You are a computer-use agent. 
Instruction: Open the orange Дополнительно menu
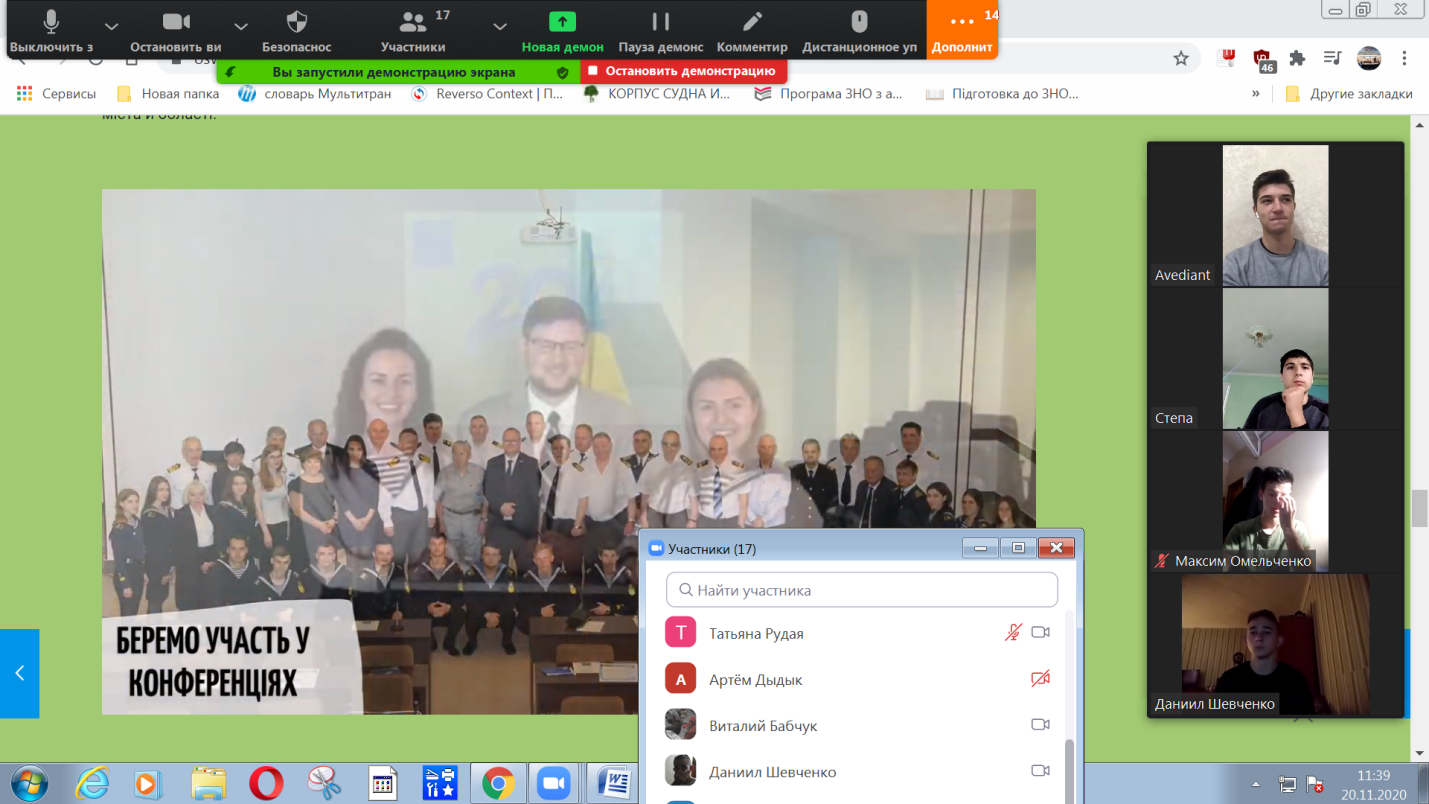click(x=962, y=30)
